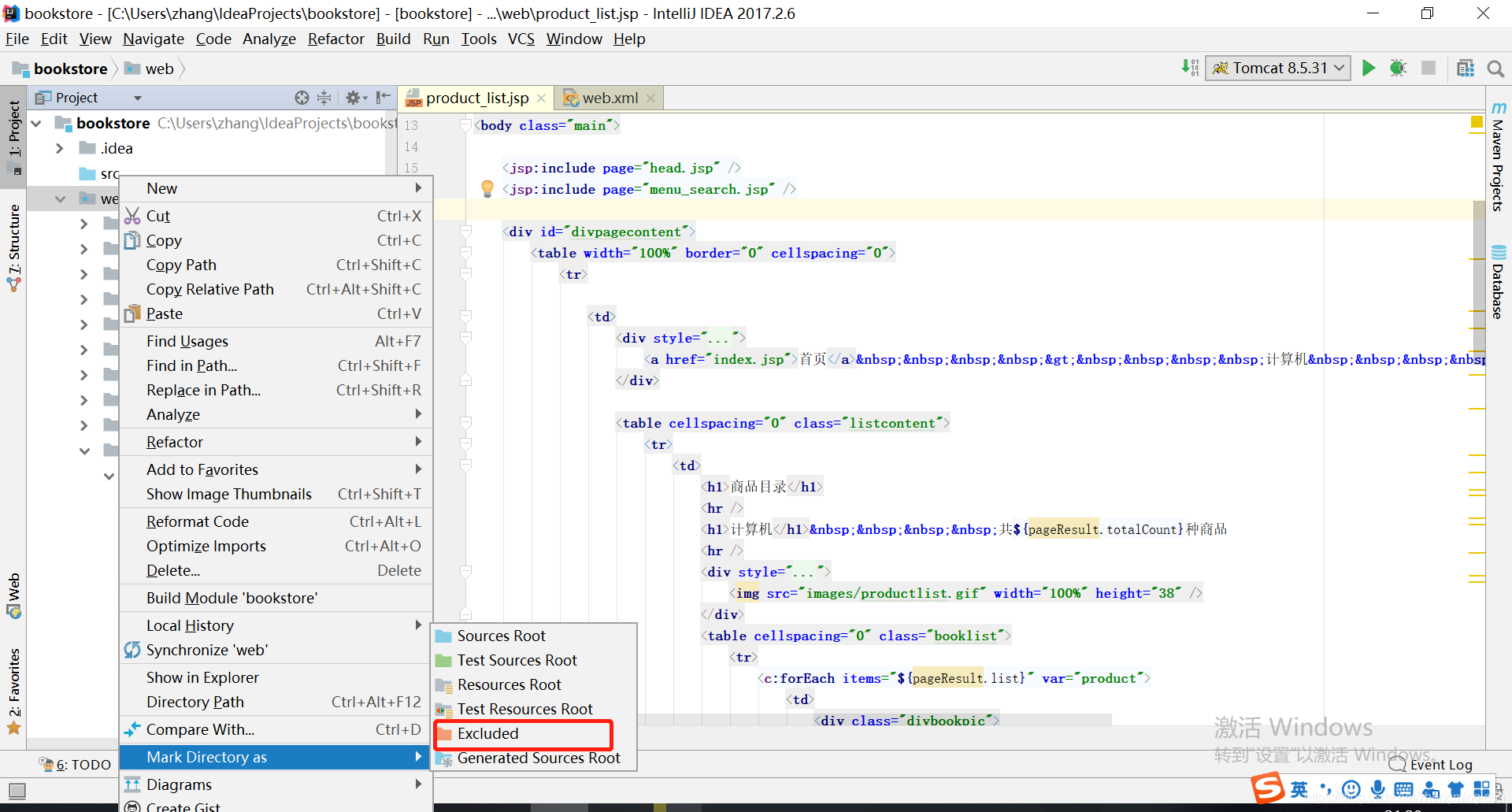Open the VCS menu

(x=521, y=39)
